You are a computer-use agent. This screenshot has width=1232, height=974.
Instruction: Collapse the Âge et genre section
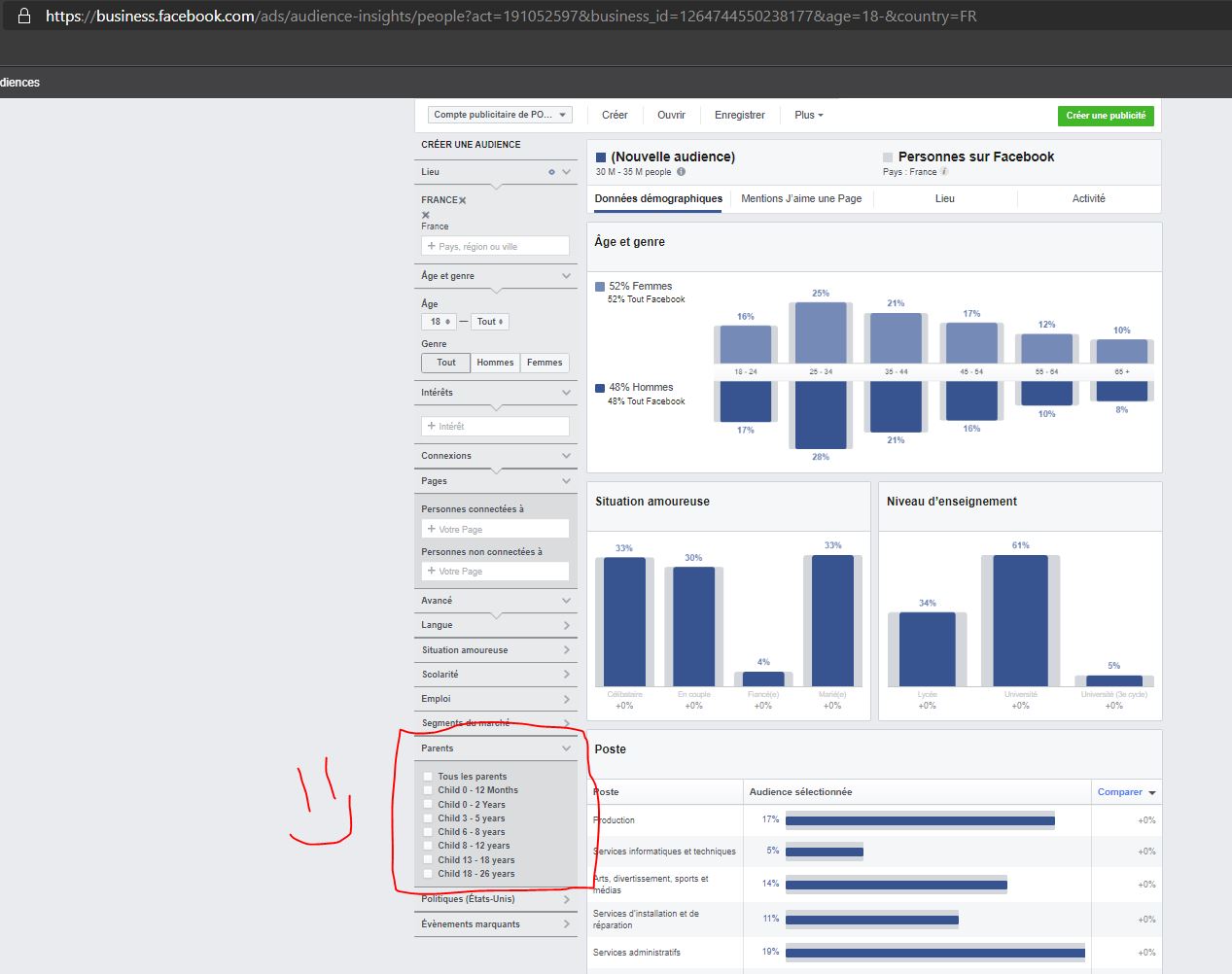567,276
